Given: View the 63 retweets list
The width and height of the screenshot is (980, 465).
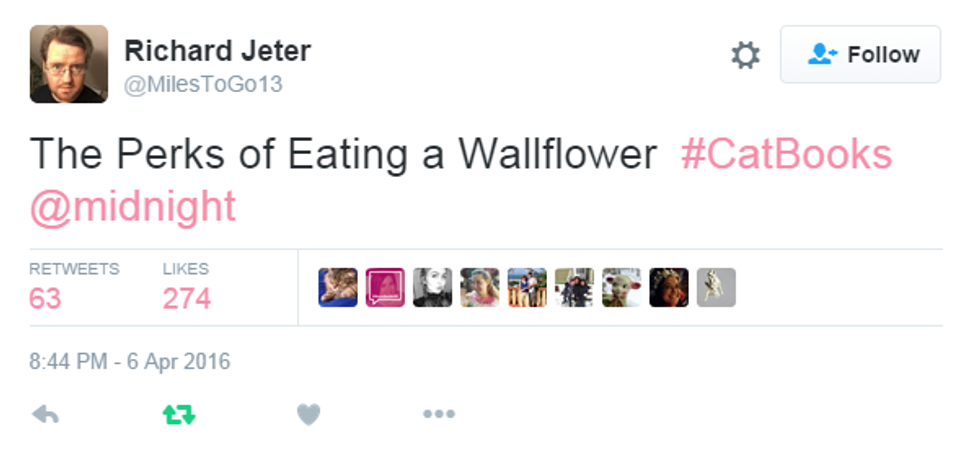Looking at the screenshot, I should (45, 297).
